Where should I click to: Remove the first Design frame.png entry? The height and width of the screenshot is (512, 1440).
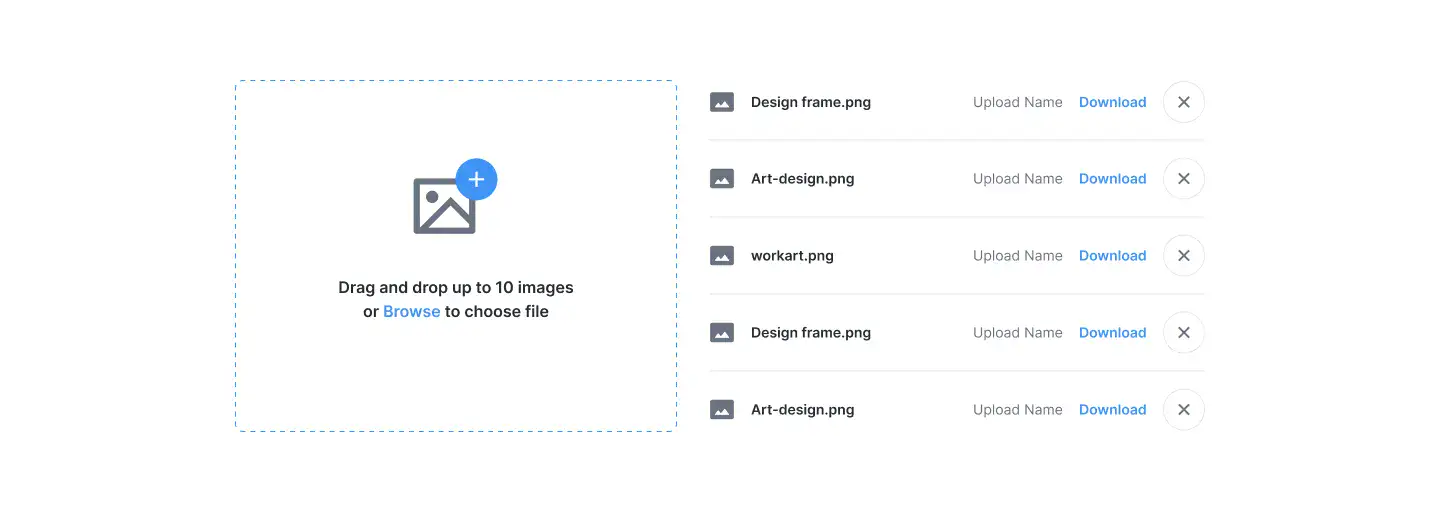coord(1184,102)
